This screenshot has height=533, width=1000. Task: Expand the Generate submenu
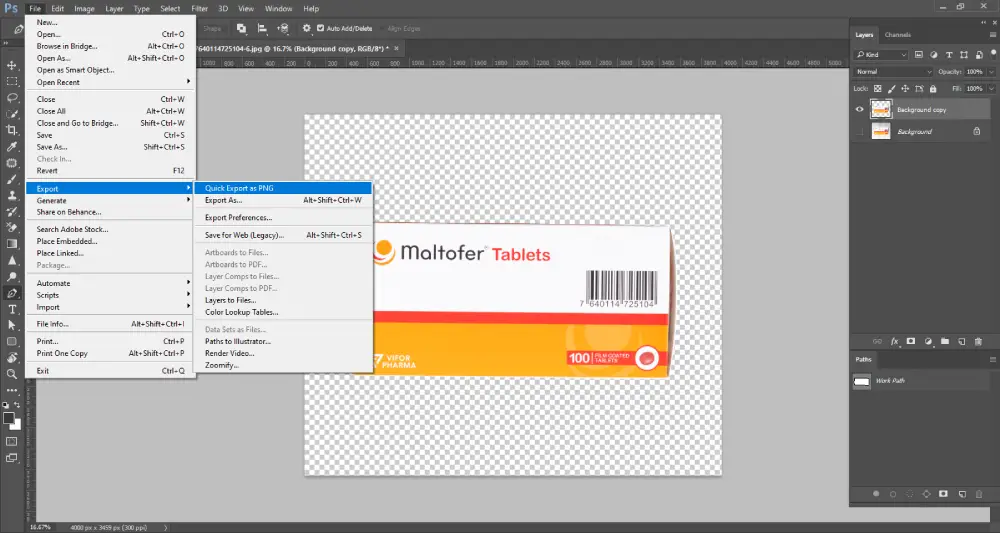pos(110,200)
